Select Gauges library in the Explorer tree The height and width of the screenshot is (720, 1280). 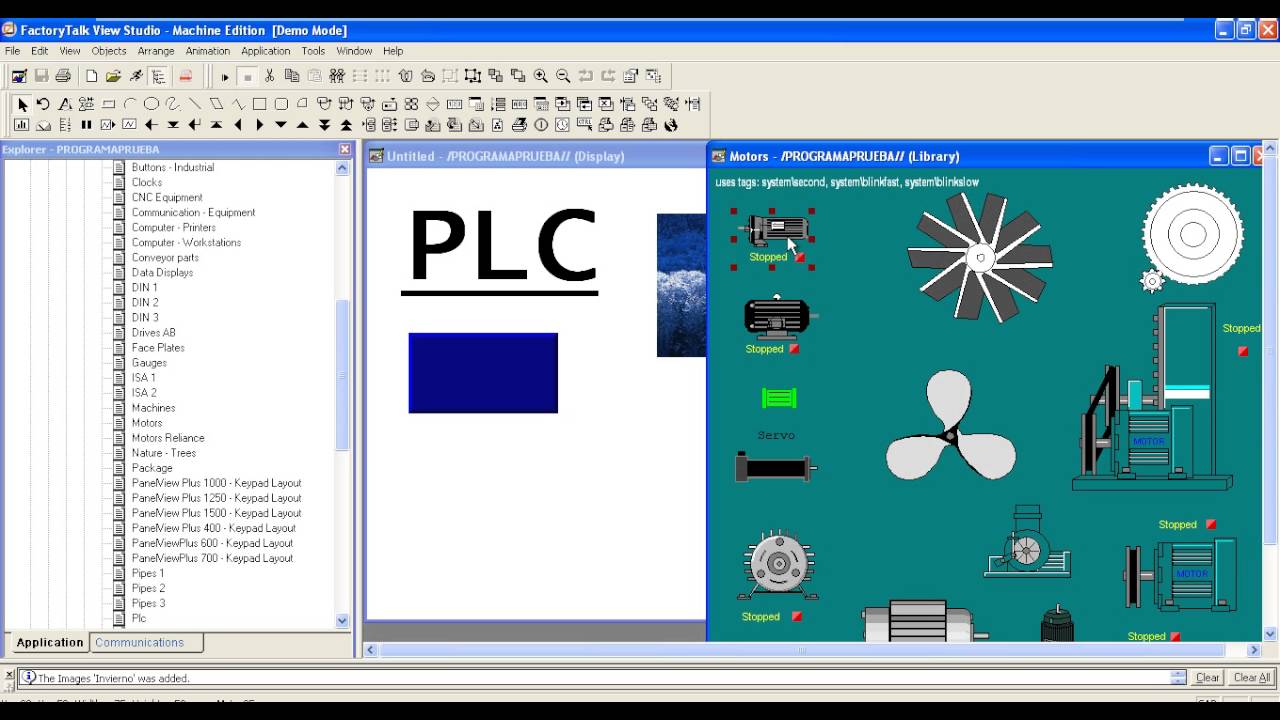pyautogui.click(x=149, y=363)
